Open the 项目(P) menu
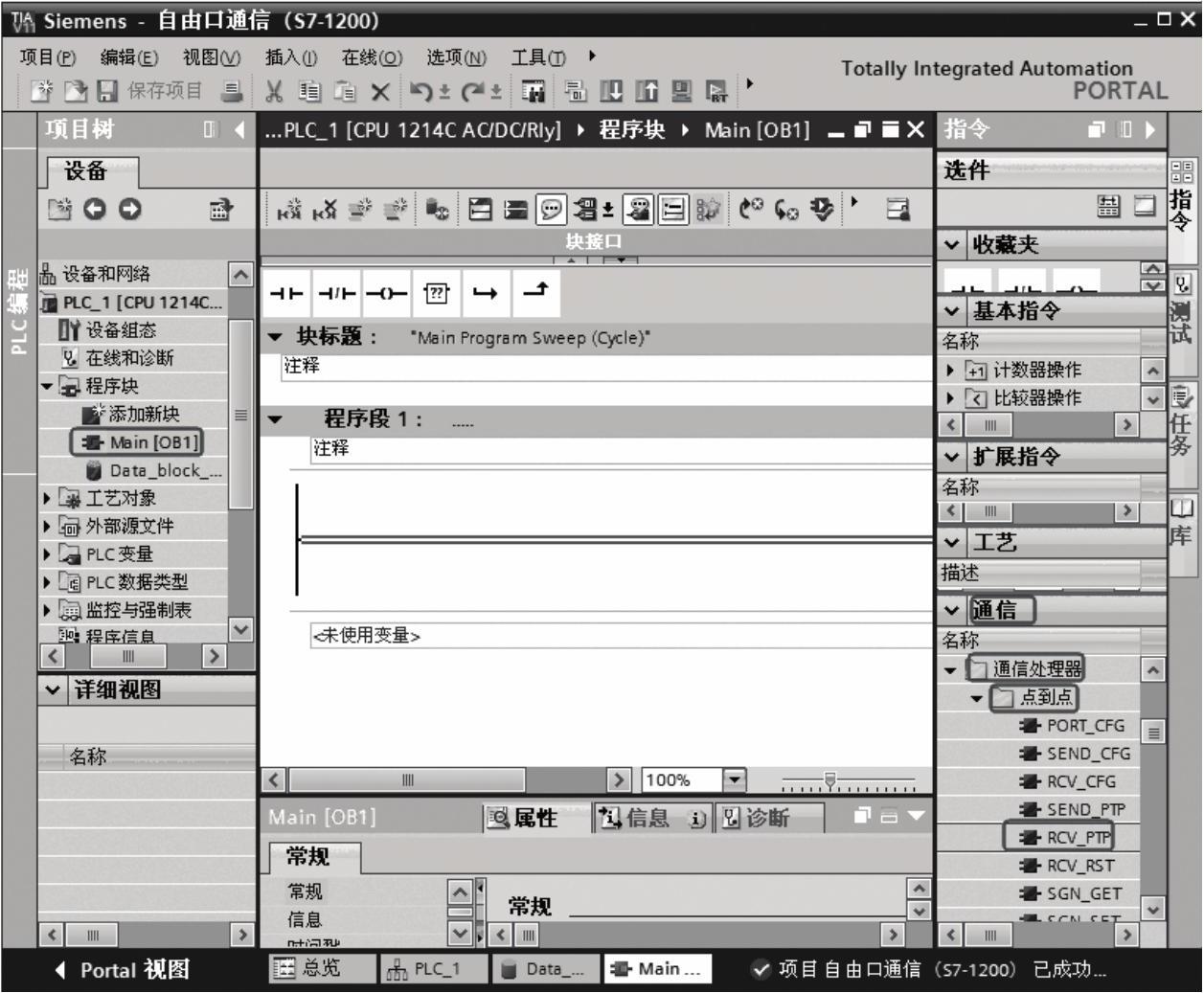This screenshot has height=993, width=1204. pyautogui.click(x=48, y=57)
